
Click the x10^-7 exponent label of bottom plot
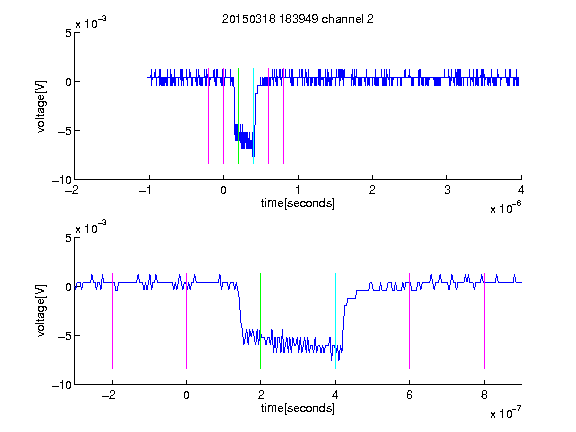click(x=506, y=413)
